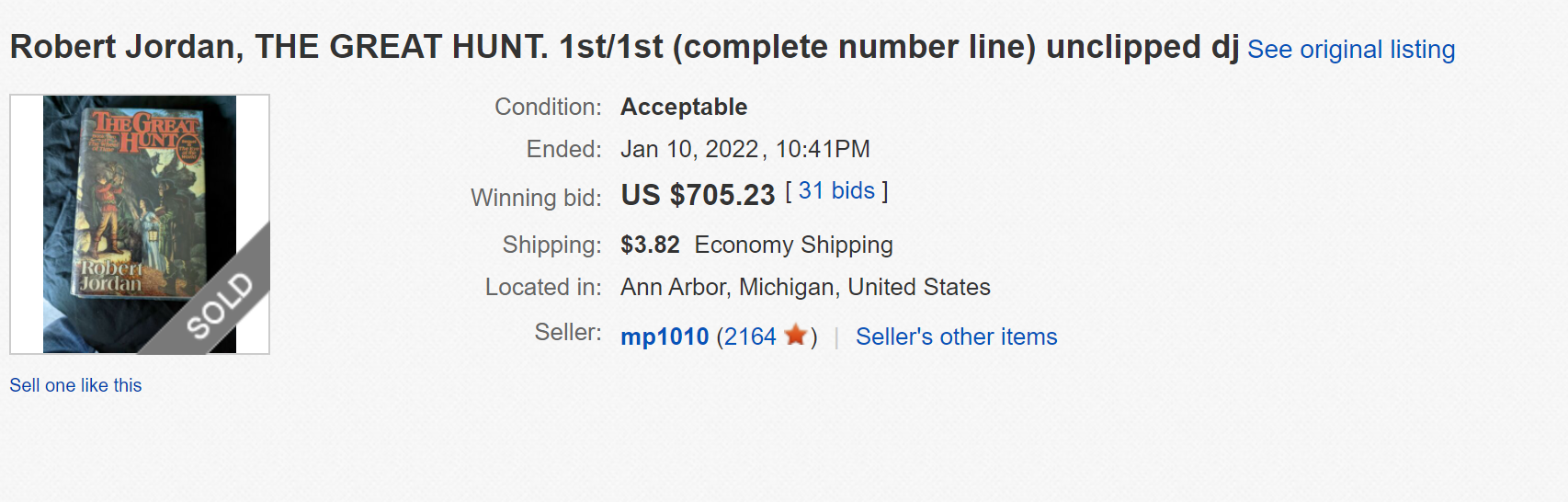Click the "Condition:" label

[x=548, y=107]
